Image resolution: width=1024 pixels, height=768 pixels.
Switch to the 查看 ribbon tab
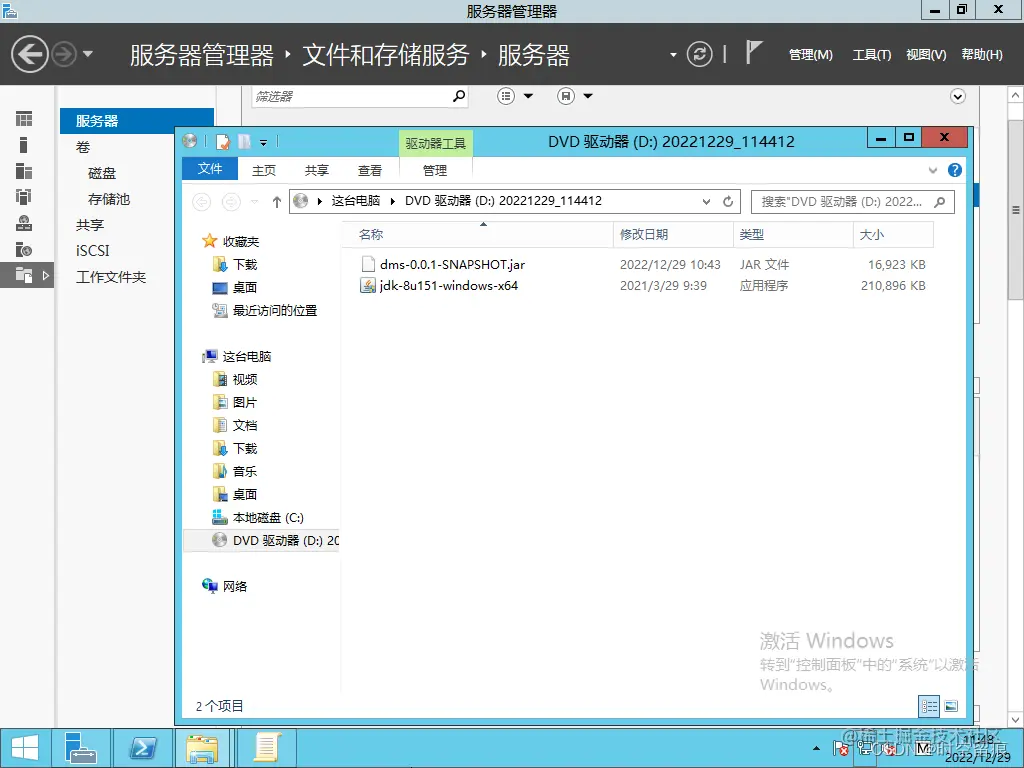point(369,169)
